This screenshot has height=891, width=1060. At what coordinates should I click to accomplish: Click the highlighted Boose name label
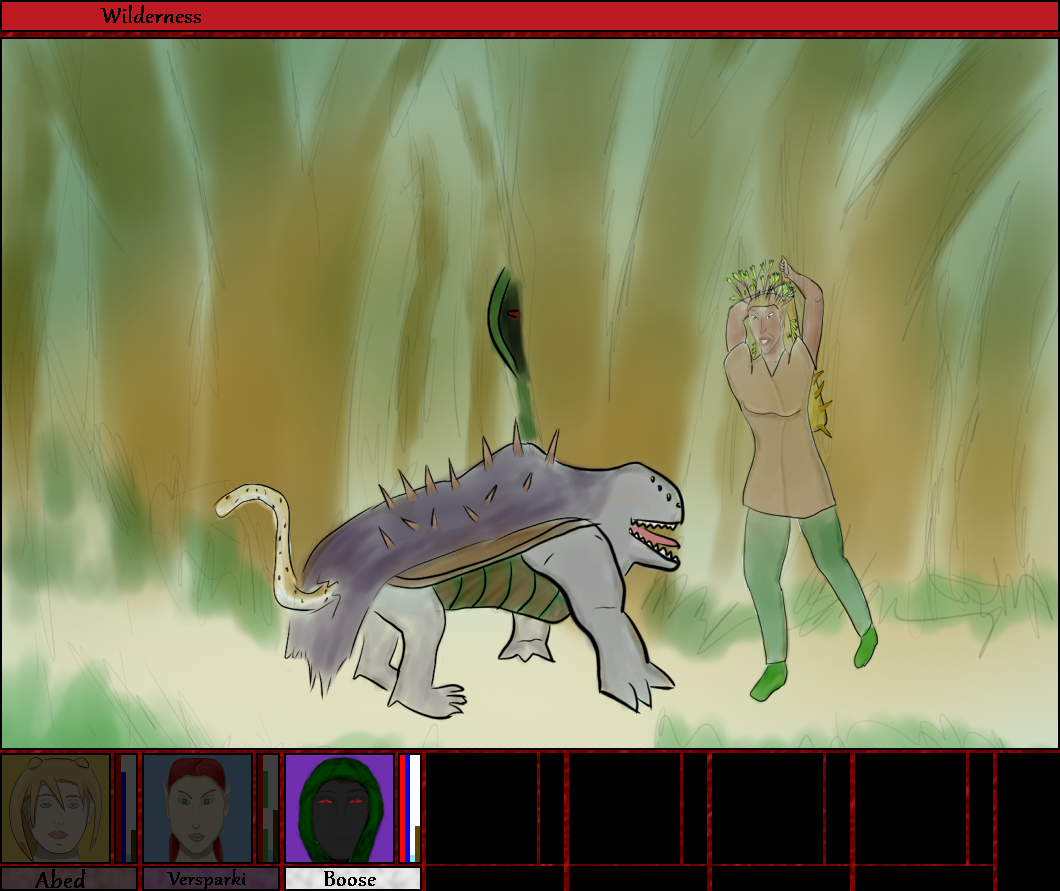click(x=352, y=879)
